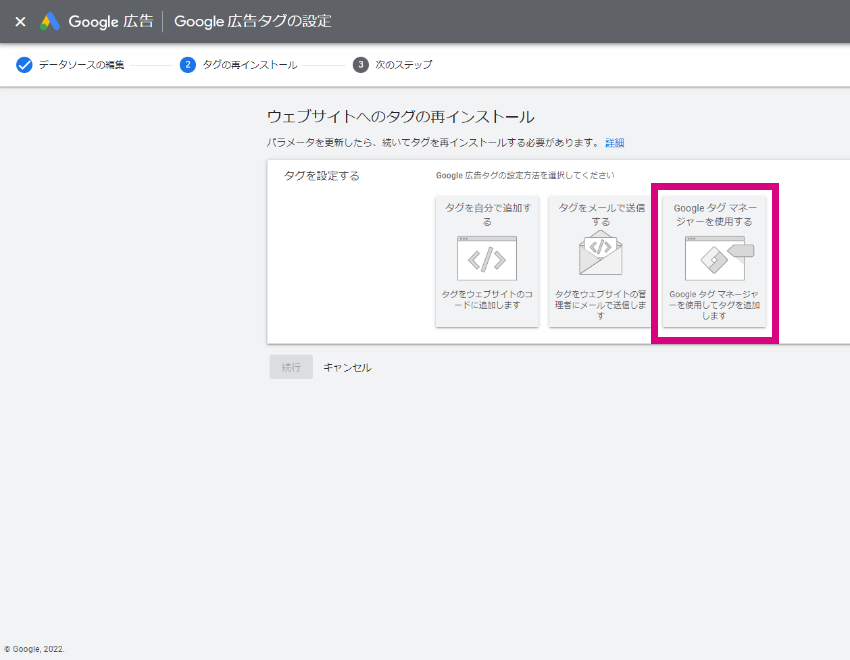This screenshot has width=850, height=660.
Task: Choose Google タグ マネージャーを使用する card title
Action: [714, 215]
